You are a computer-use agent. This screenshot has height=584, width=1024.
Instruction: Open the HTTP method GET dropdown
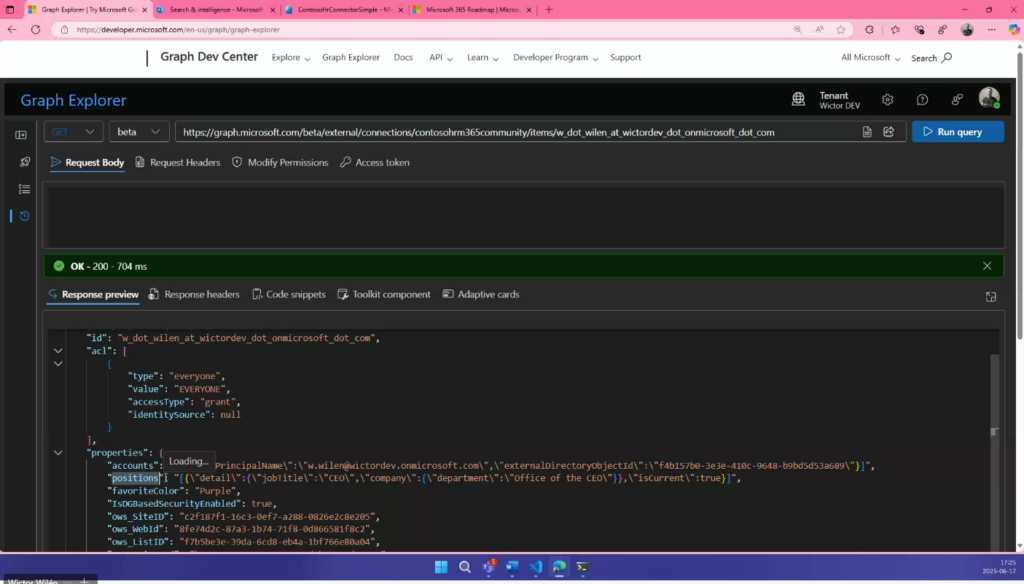click(x=73, y=132)
